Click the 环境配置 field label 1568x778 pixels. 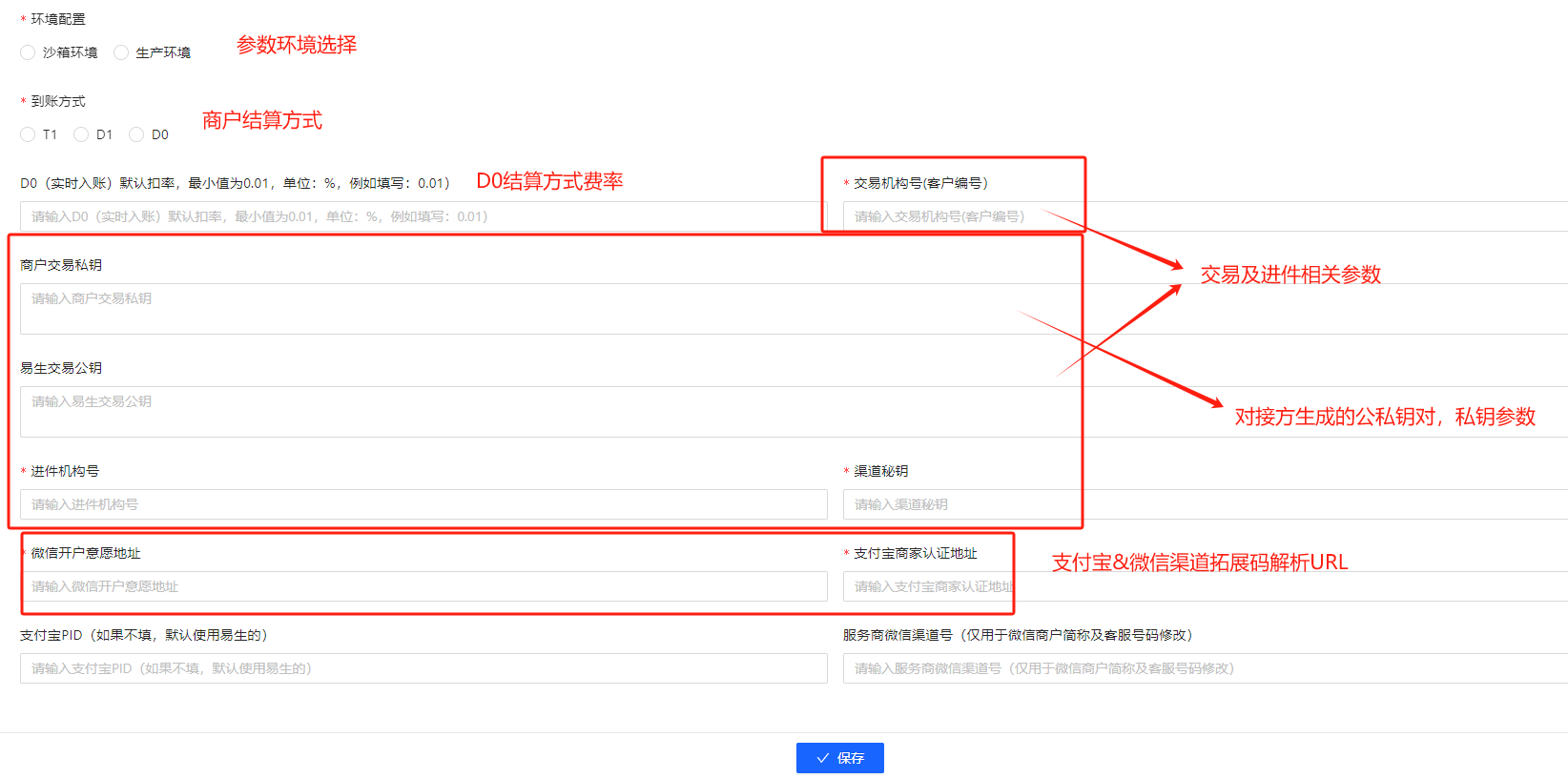click(x=58, y=19)
